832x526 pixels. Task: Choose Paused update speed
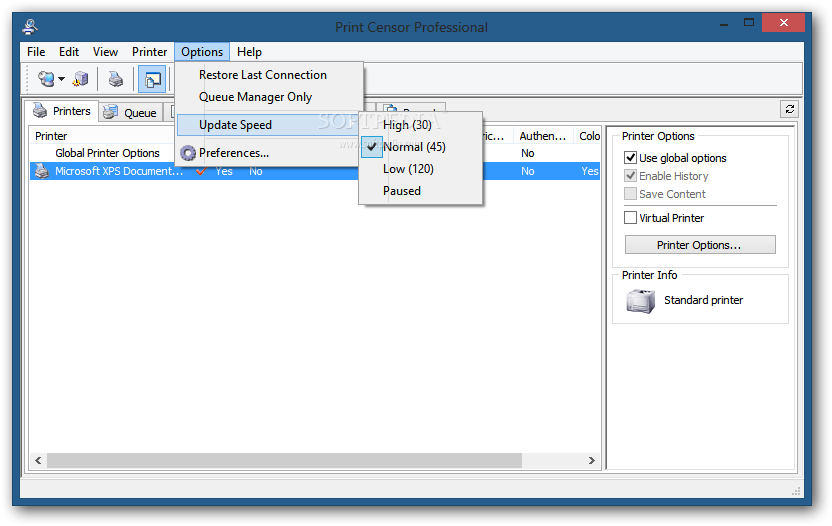[402, 191]
